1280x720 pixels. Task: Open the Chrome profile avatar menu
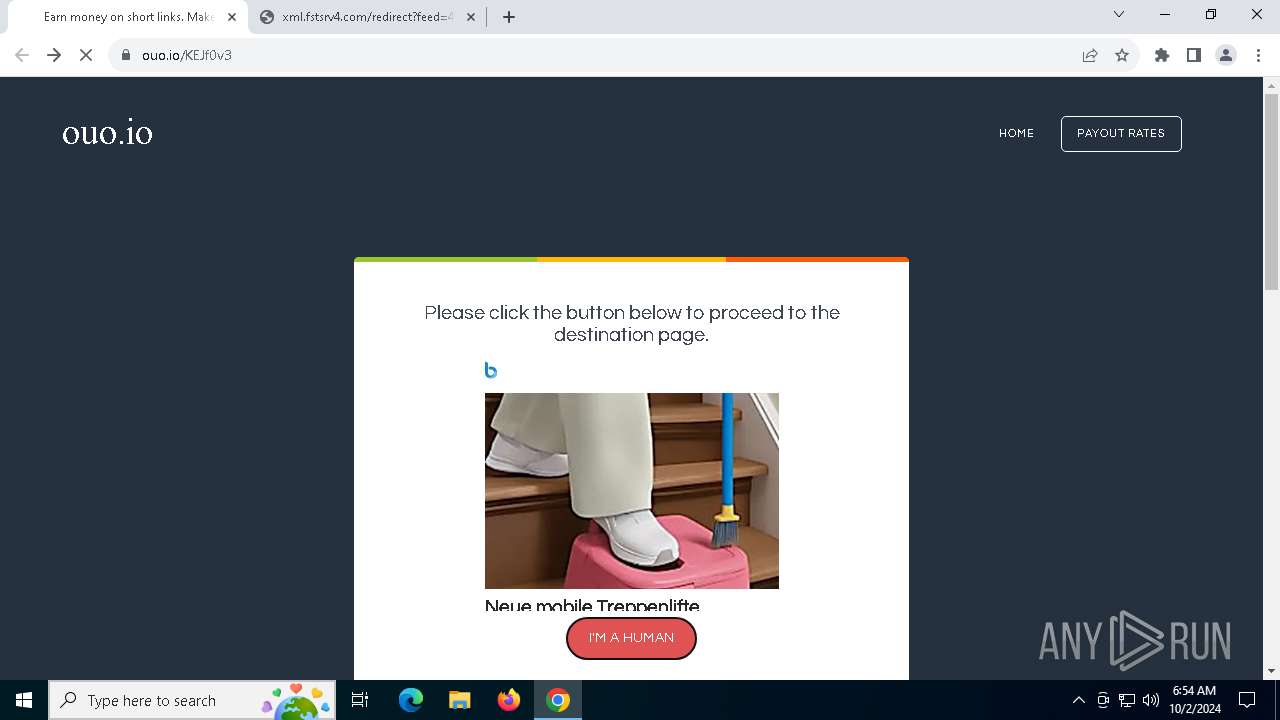click(1226, 55)
